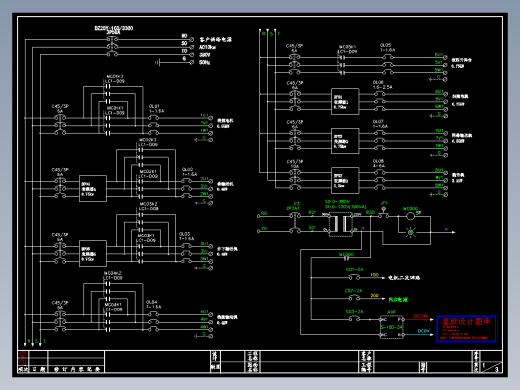The width and height of the screenshot is (520, 390).
Task: Click the MC000 coil circle symbol
Action: (411, 216)
